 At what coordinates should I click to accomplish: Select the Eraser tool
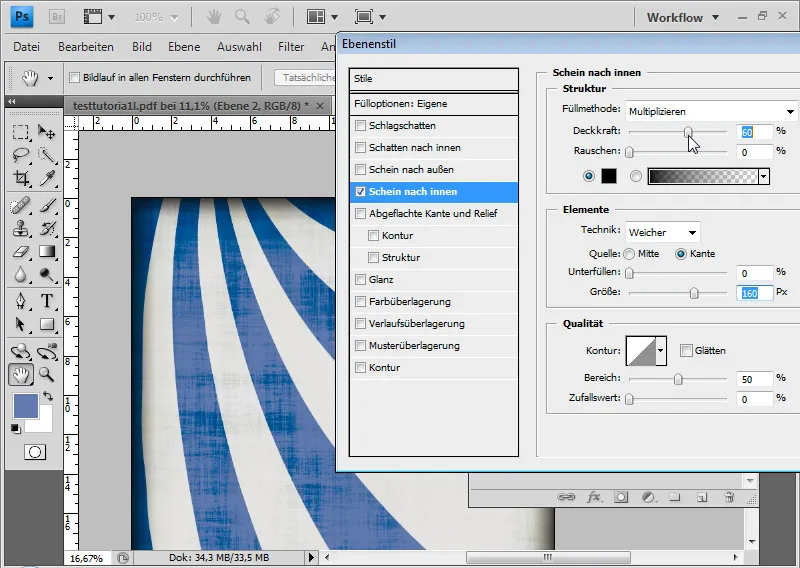pos(20,252)
